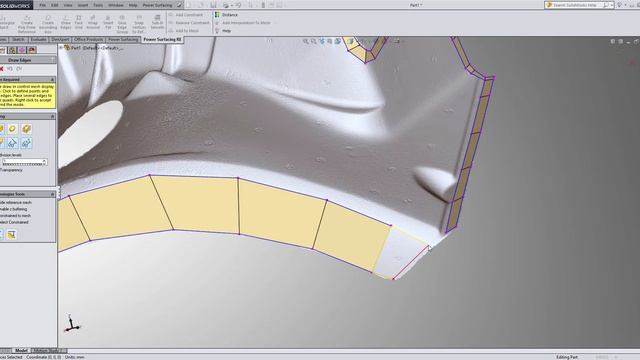Viewport: 640px width, 360px height.
Task: Click the Glue Edge Group tool
Action: click(122, 24)
